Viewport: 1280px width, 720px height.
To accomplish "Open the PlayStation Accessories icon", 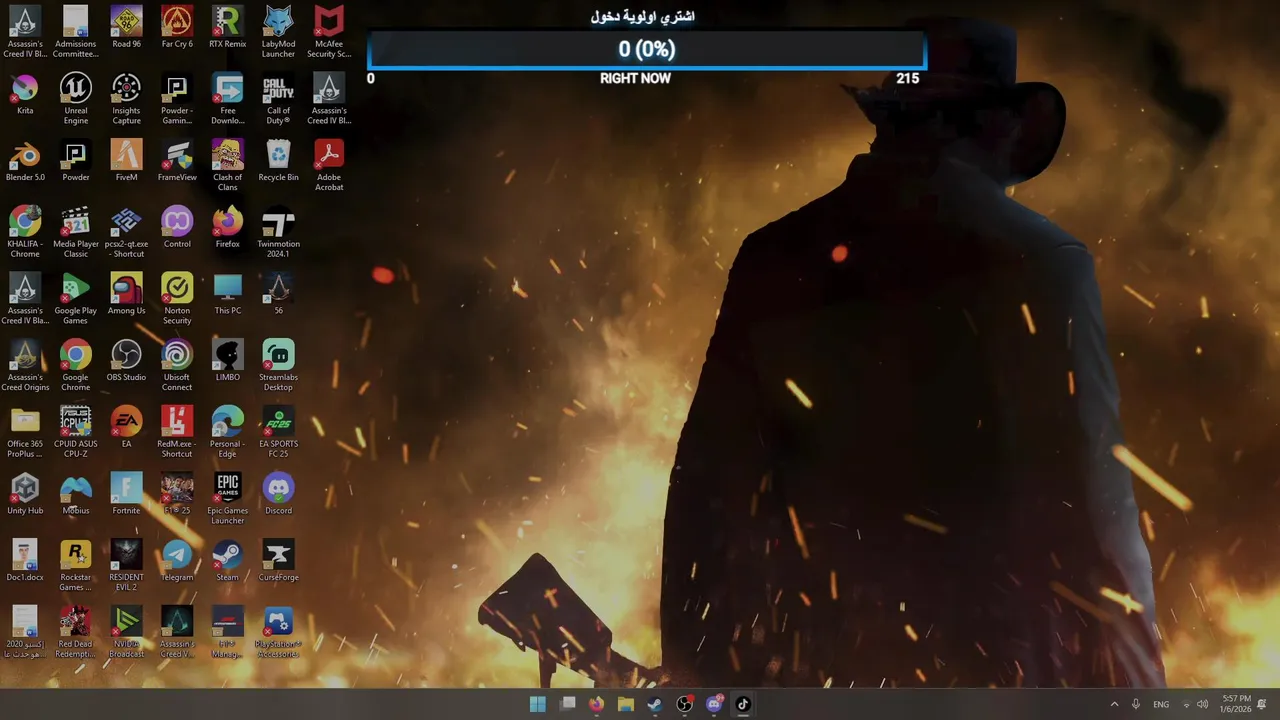I will 278,633.
